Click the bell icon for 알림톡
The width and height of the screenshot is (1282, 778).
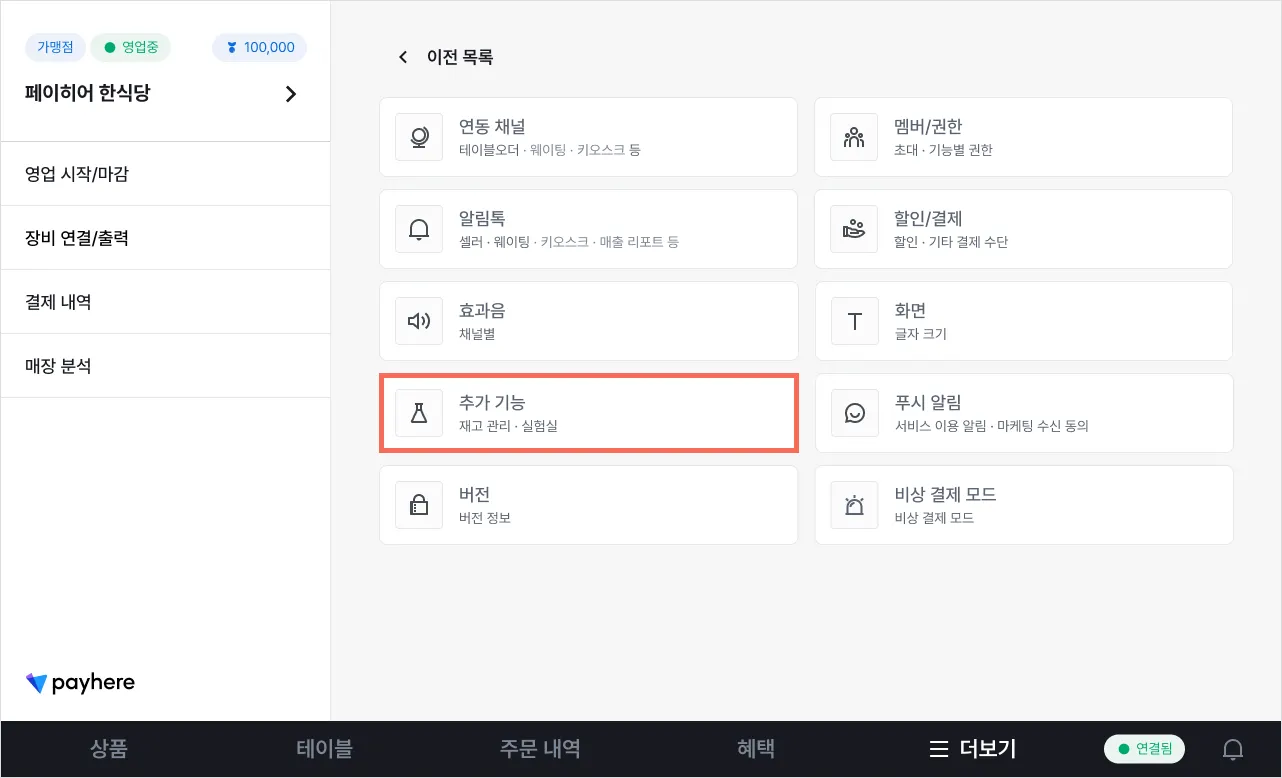[x=419, y=229]
